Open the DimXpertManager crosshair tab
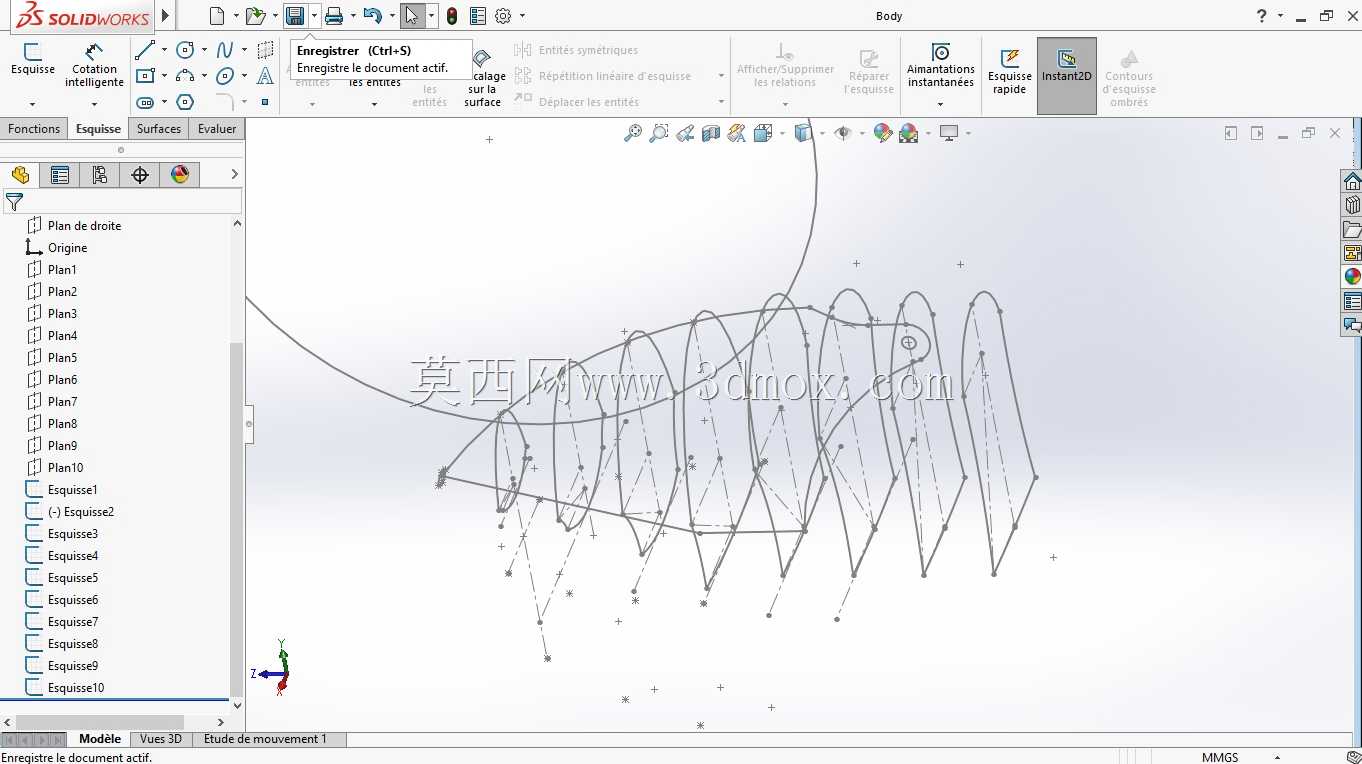The width and height of the screenshot is (1362, 764). pos(140,175)
